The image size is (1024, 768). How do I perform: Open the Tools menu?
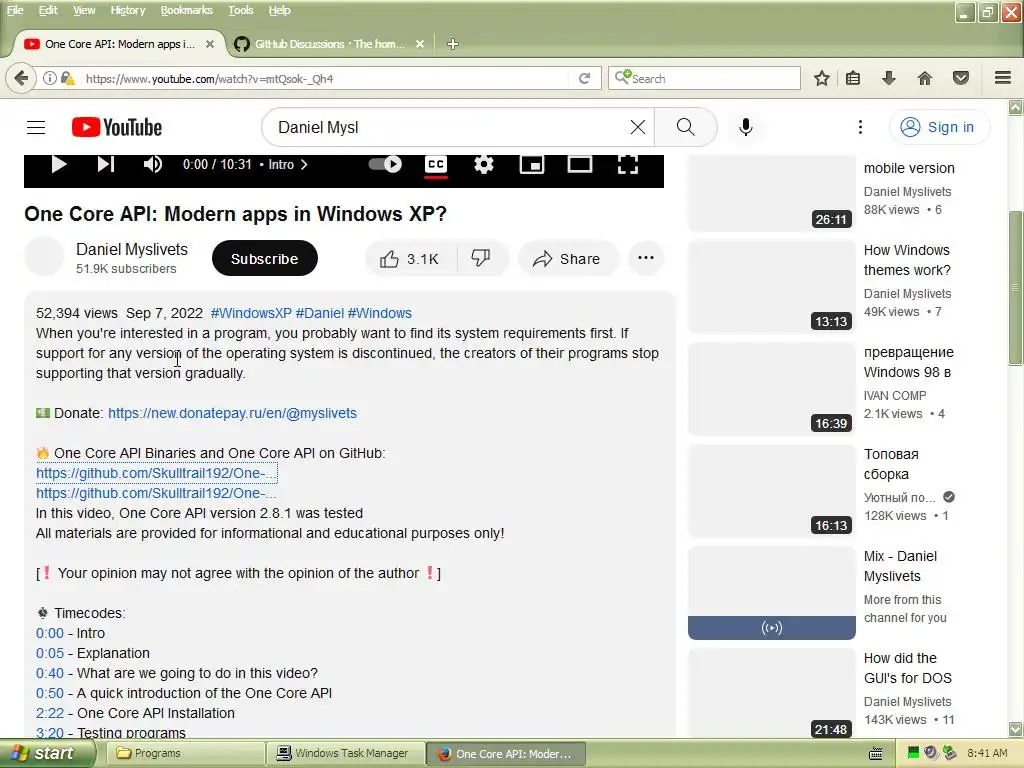click(240, 10)
